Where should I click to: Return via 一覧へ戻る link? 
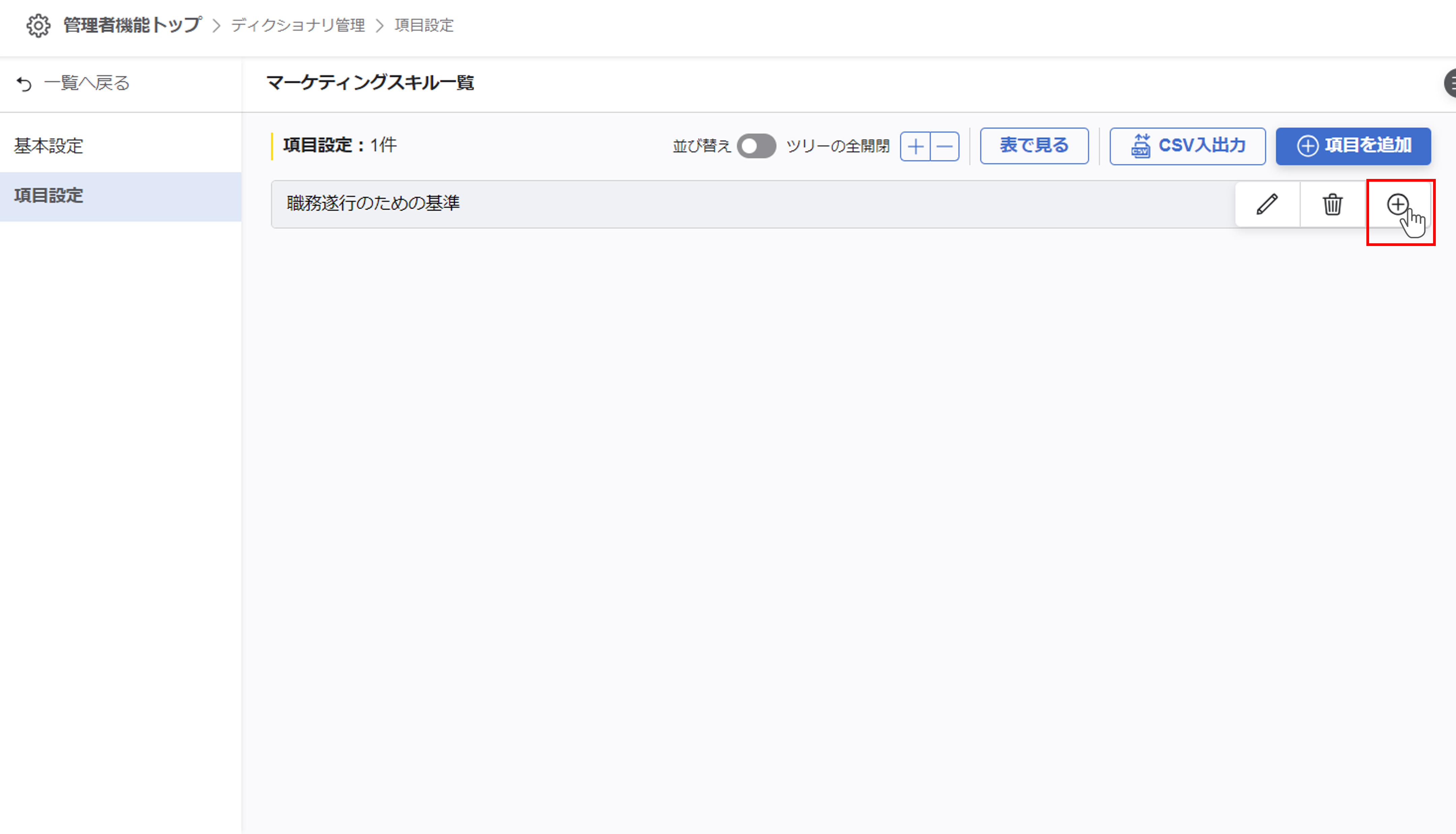87,84
